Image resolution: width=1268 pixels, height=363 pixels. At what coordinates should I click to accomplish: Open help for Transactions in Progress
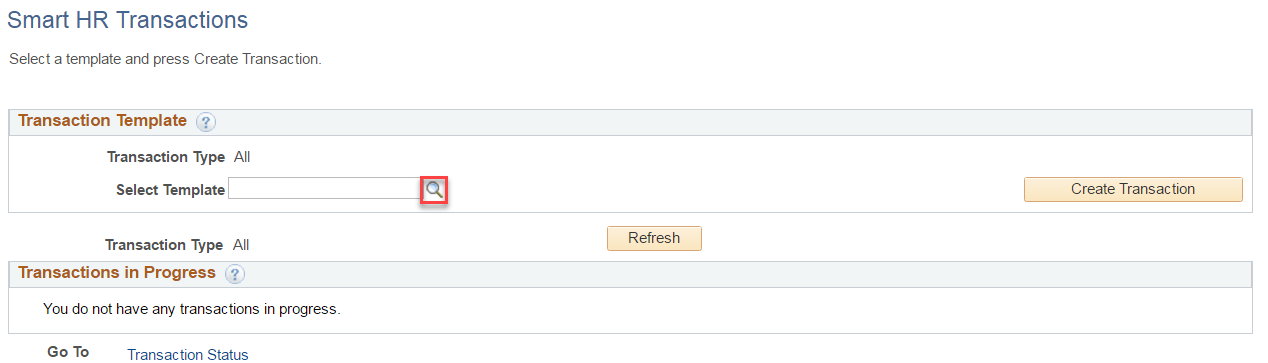coord(235,274)
